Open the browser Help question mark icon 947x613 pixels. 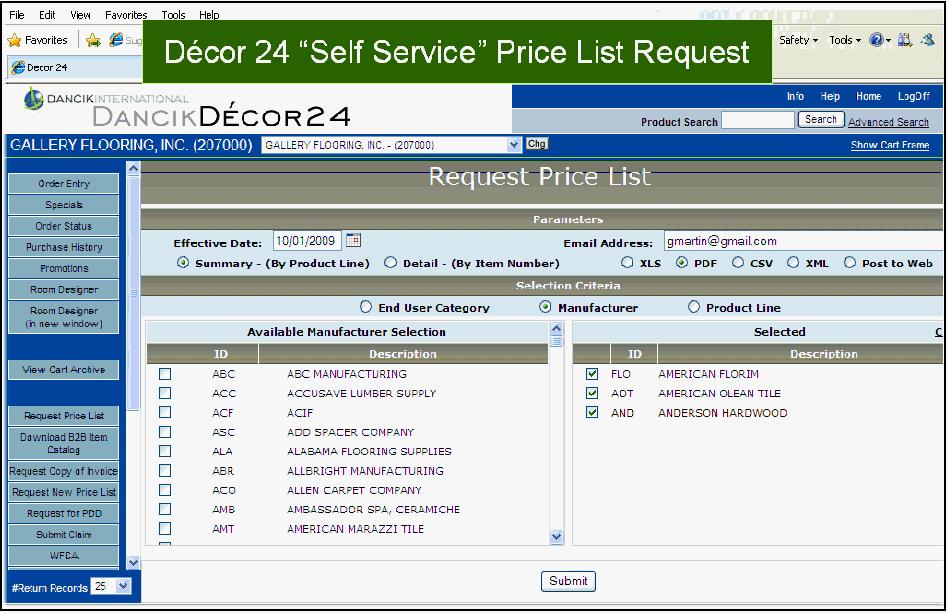877,41
